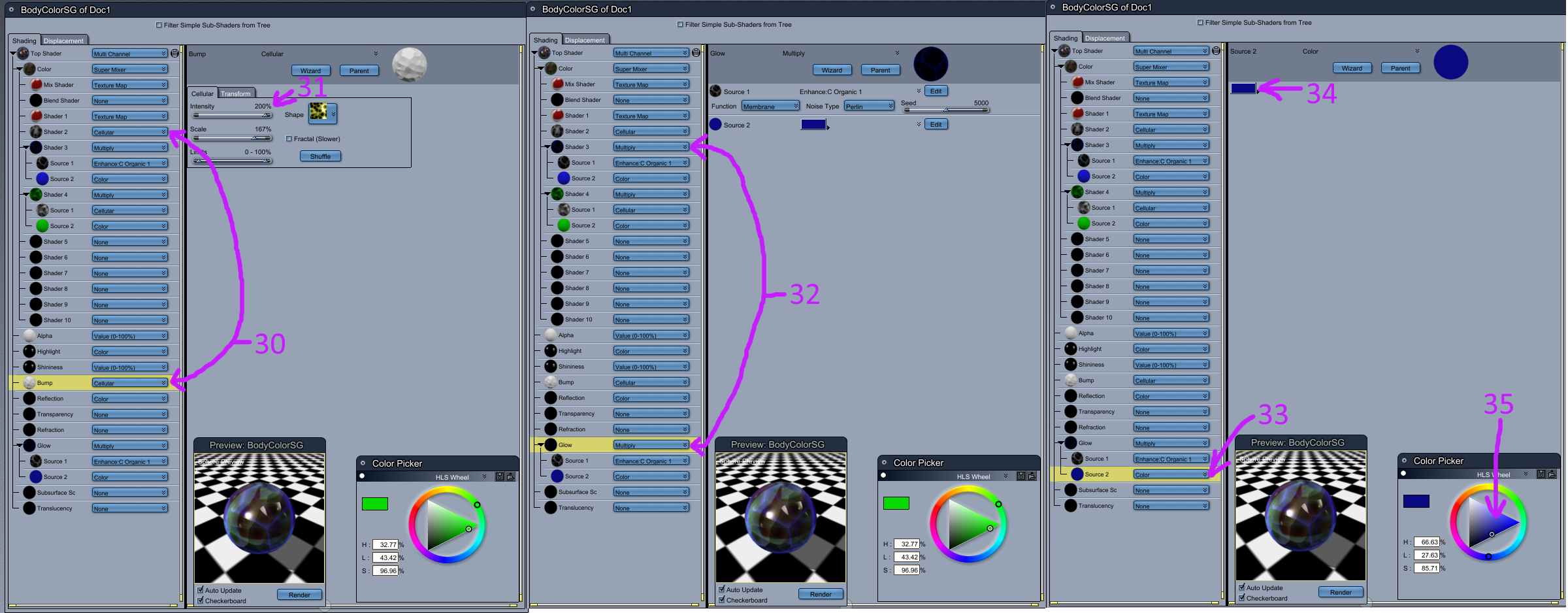This screenshot has width=1568, height=613.
Task: Select the Shading tab in the right window
Action: 1066,38
